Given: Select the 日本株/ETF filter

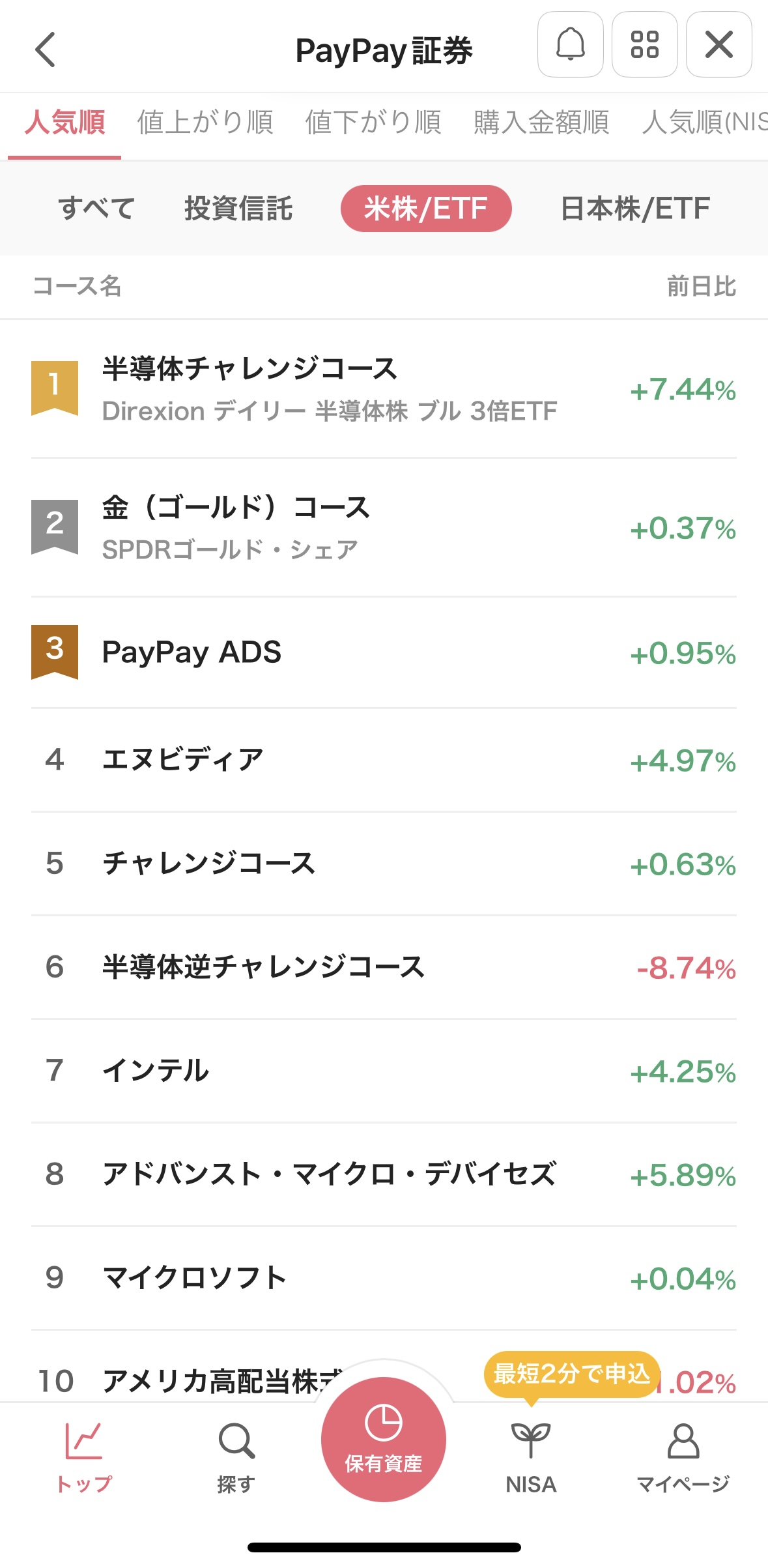Looking at the screenshot, I should pos(634,209).
